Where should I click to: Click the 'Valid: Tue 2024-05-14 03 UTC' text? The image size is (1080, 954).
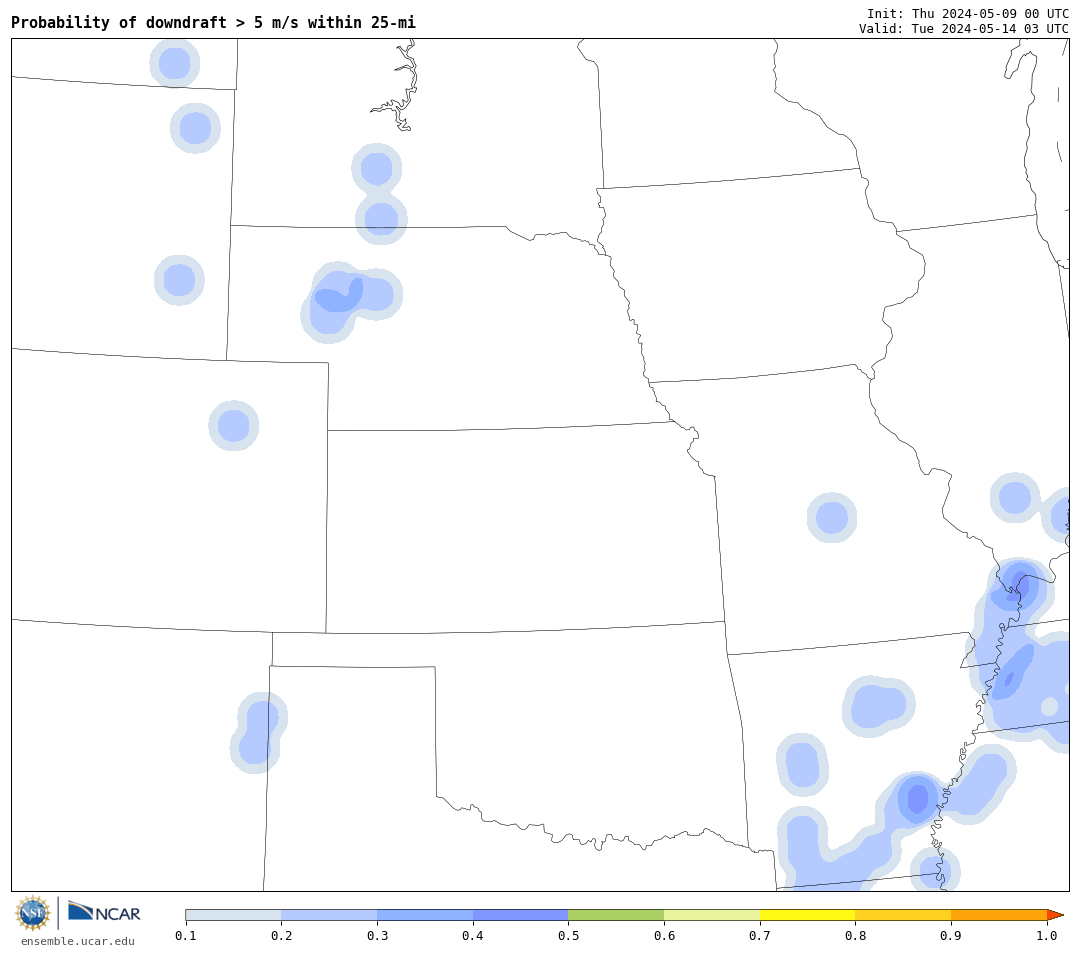point(964,28)
